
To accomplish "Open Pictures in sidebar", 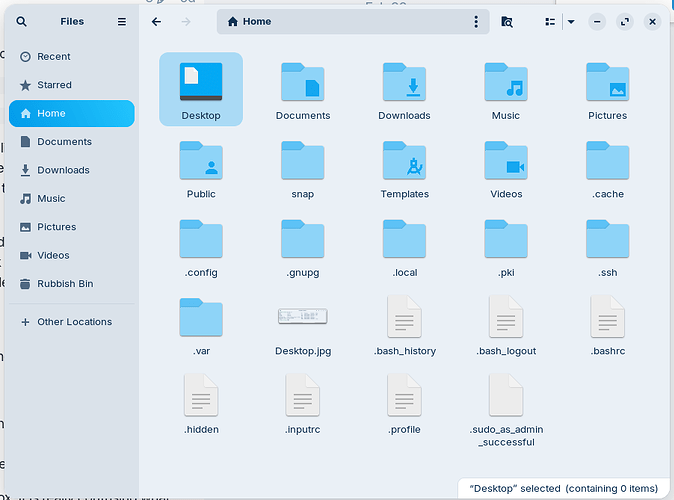I will [x=72, y=227].
